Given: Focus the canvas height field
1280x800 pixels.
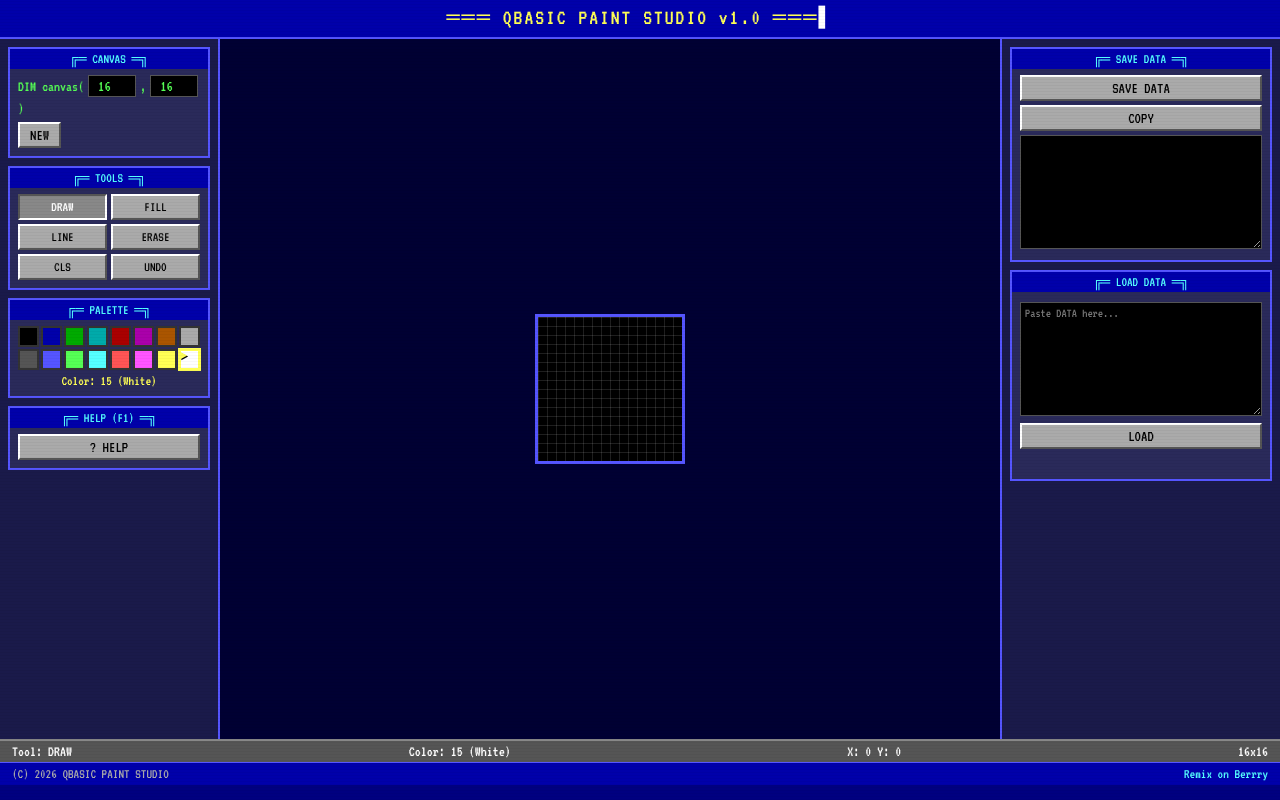Looking at the screenshot, I should coord(174,86).
